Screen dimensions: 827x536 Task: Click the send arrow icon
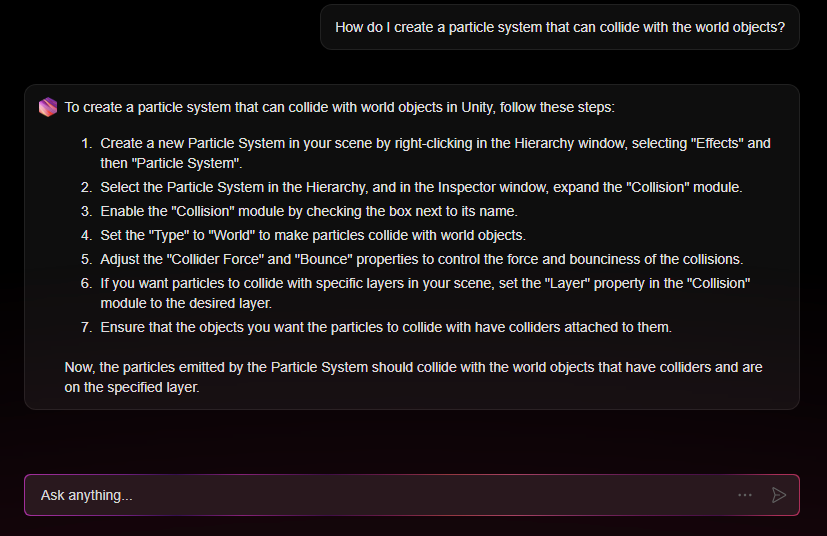779,495
